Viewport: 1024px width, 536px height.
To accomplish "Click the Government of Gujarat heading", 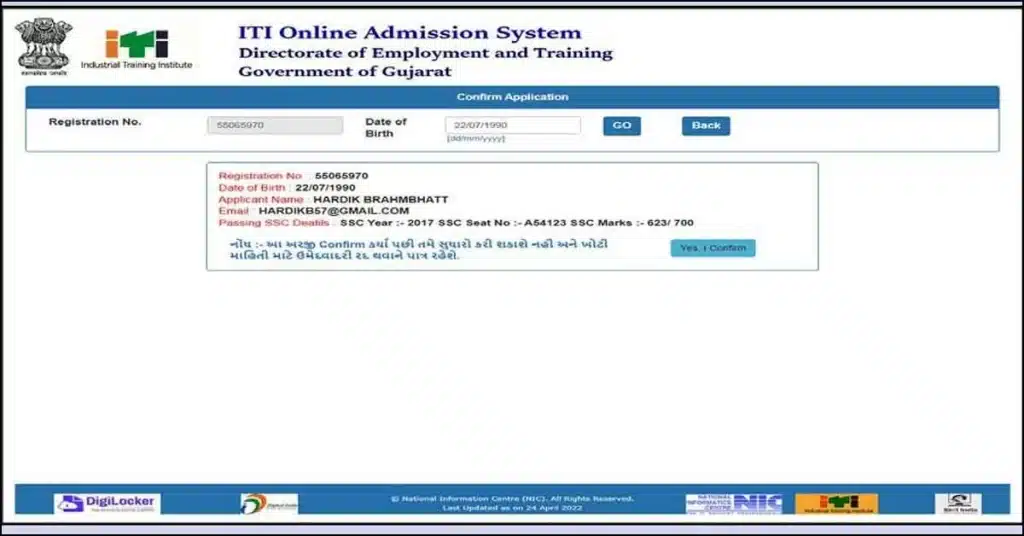I will point(345,71).
